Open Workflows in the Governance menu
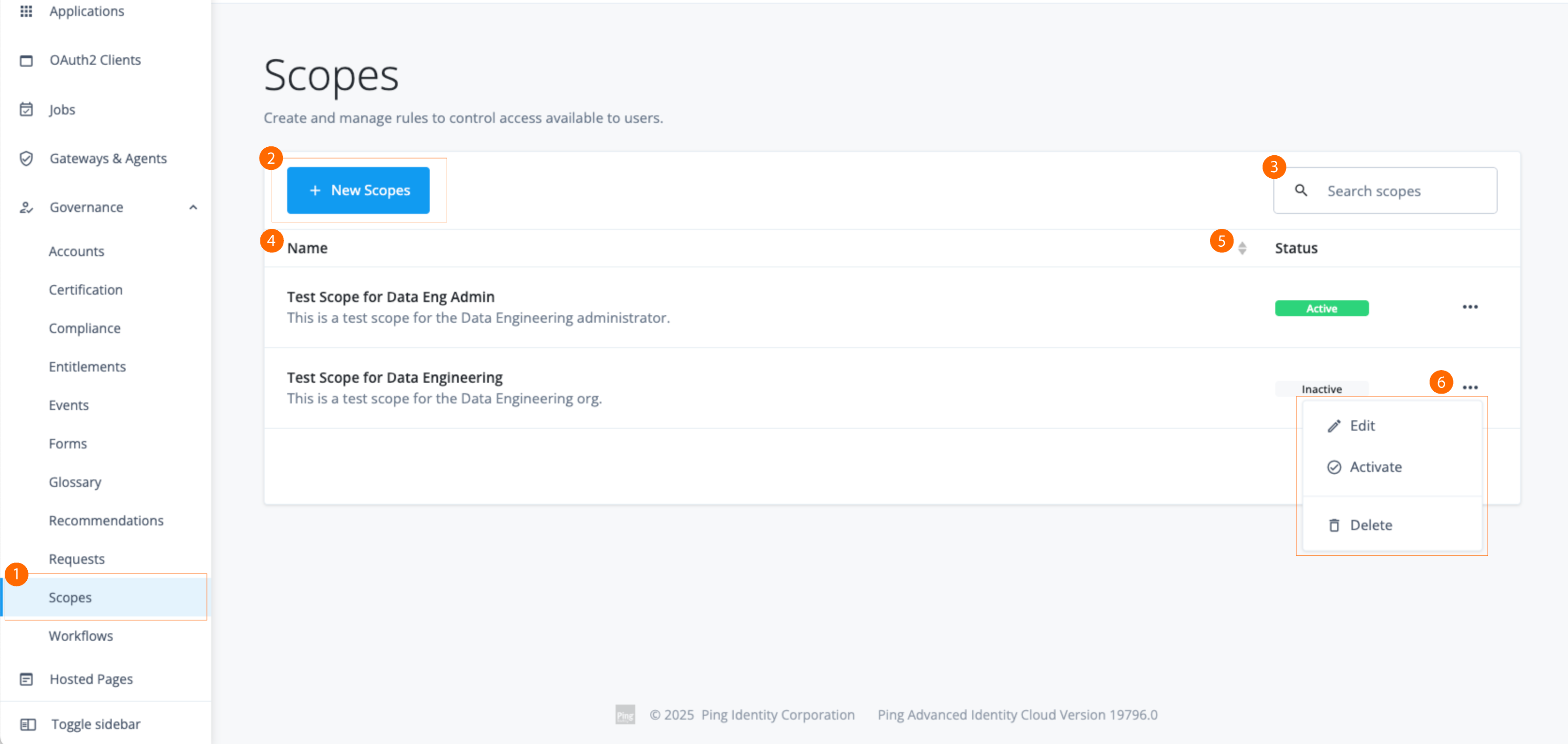The image size is (1568, 744). coord(81,636)
